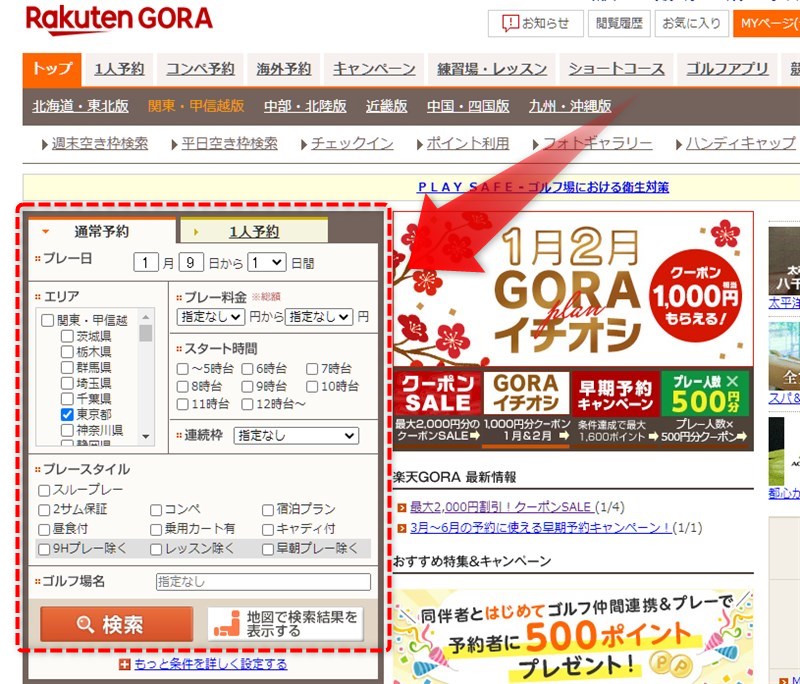
Task: Open the お知らせ notifications button
Action: pos(535,23)
